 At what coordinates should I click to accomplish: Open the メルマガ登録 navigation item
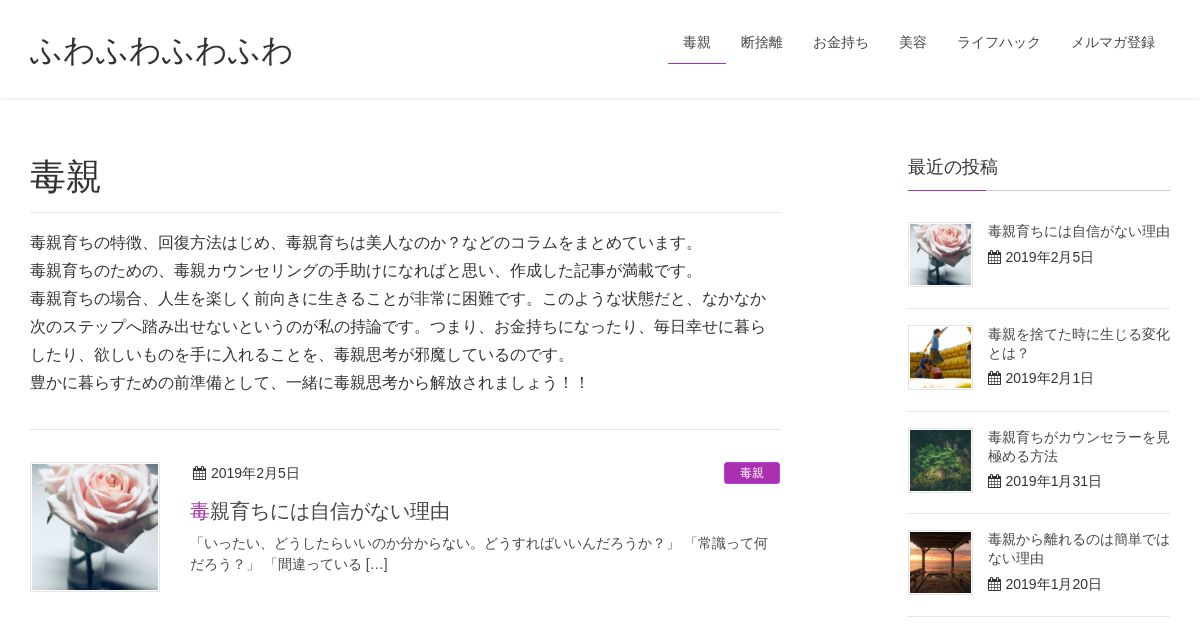click(1113, 42)
